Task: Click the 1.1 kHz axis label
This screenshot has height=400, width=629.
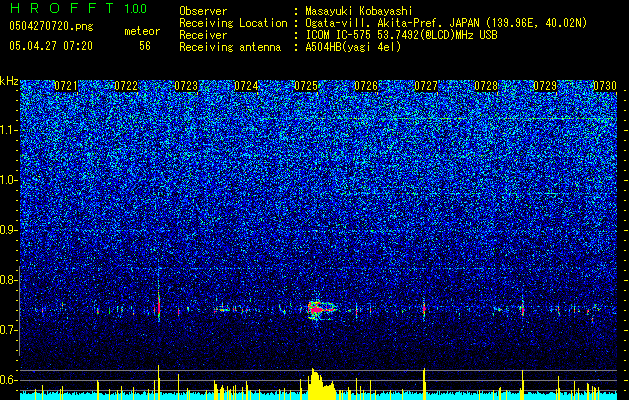Action: click(x=8, y=130)
